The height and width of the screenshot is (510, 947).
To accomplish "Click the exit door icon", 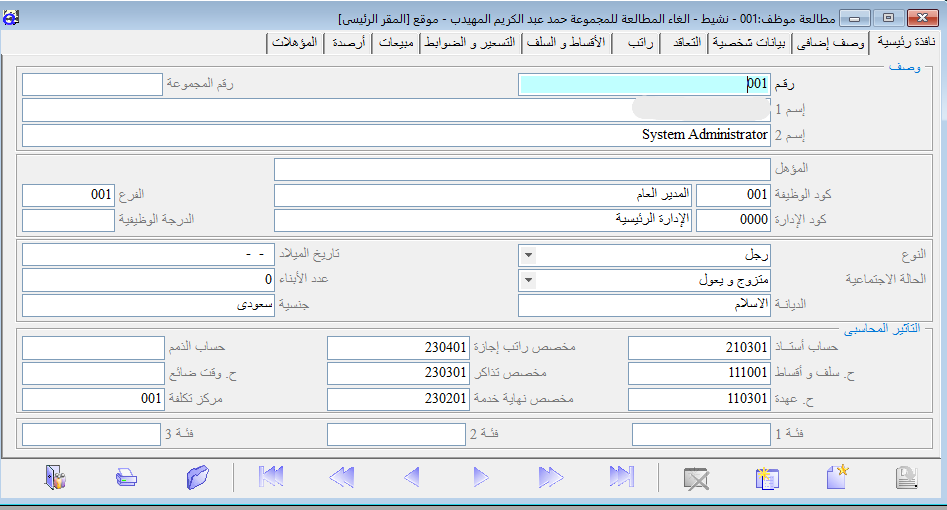I will [55, 477].
